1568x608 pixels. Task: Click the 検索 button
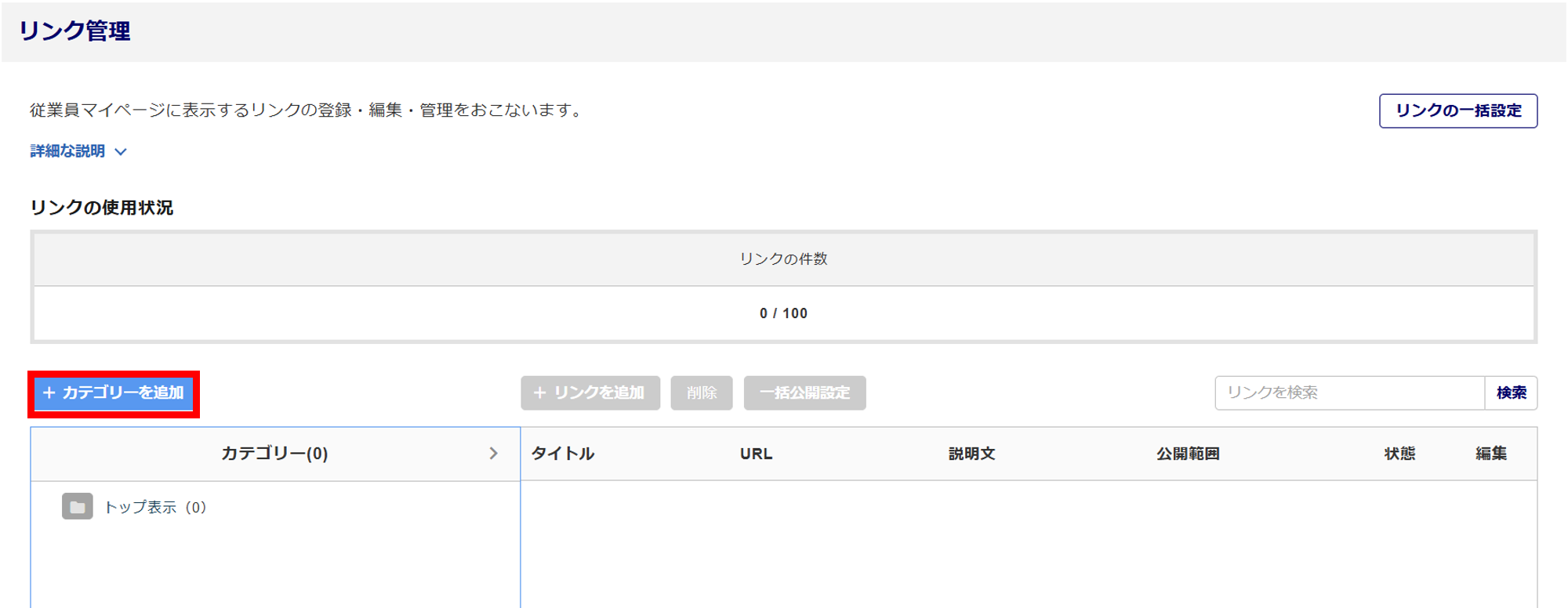click(1511, 393)
